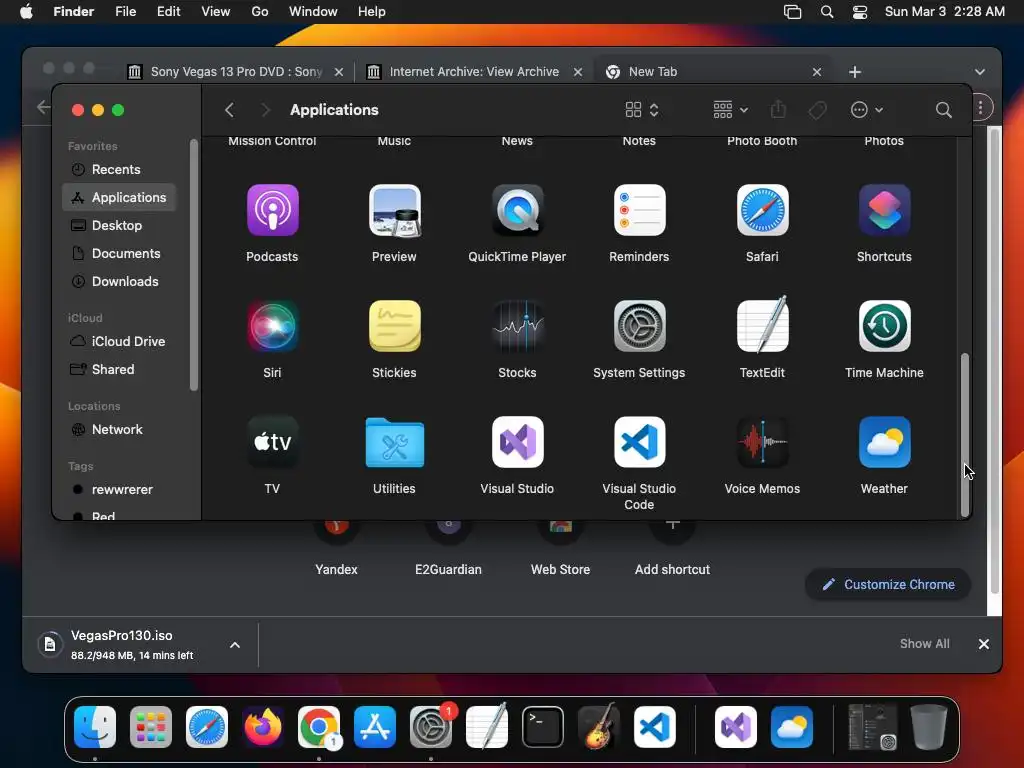Open the File menu

coord(125,12)
